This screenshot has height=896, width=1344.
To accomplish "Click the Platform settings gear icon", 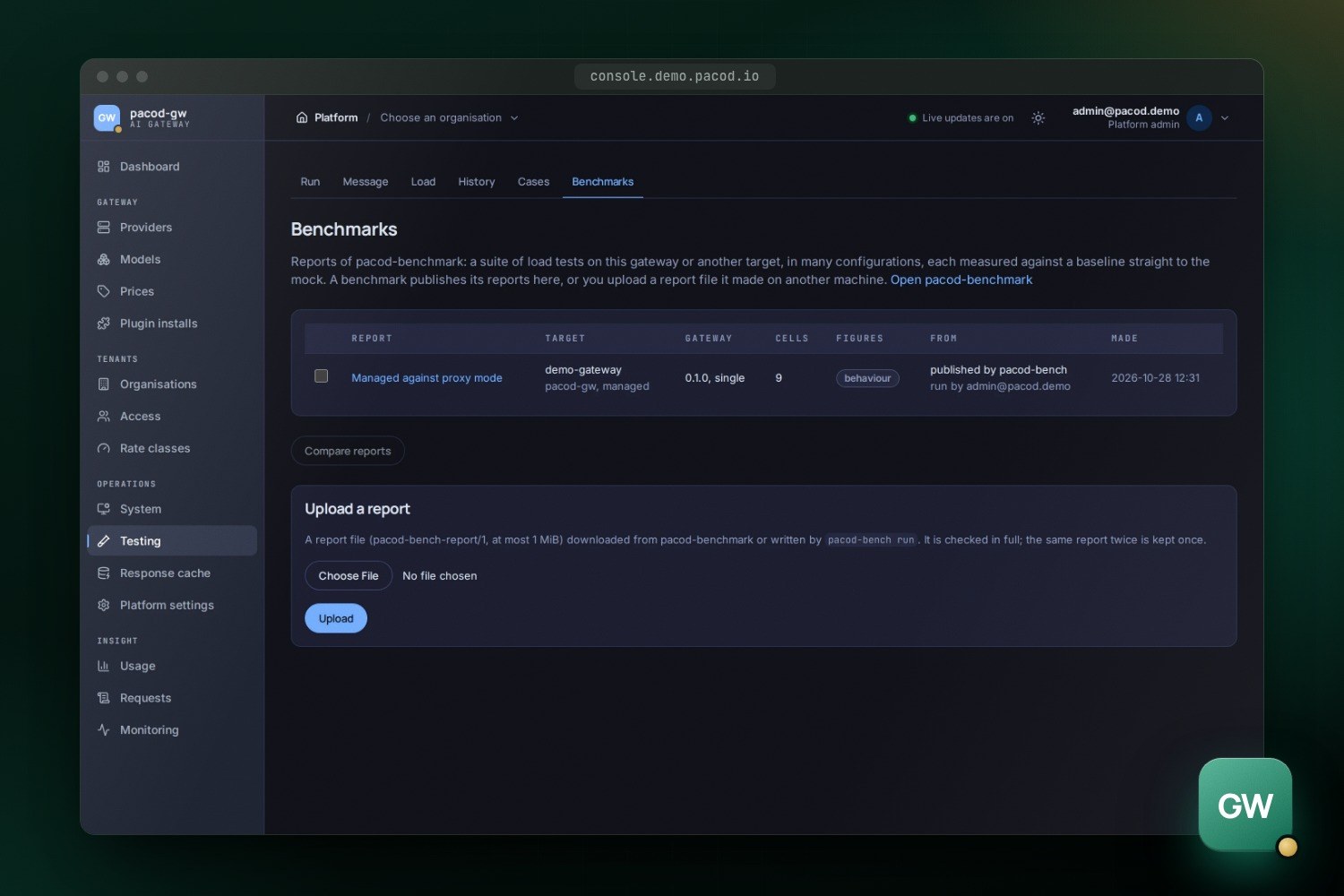I will 103,605.
